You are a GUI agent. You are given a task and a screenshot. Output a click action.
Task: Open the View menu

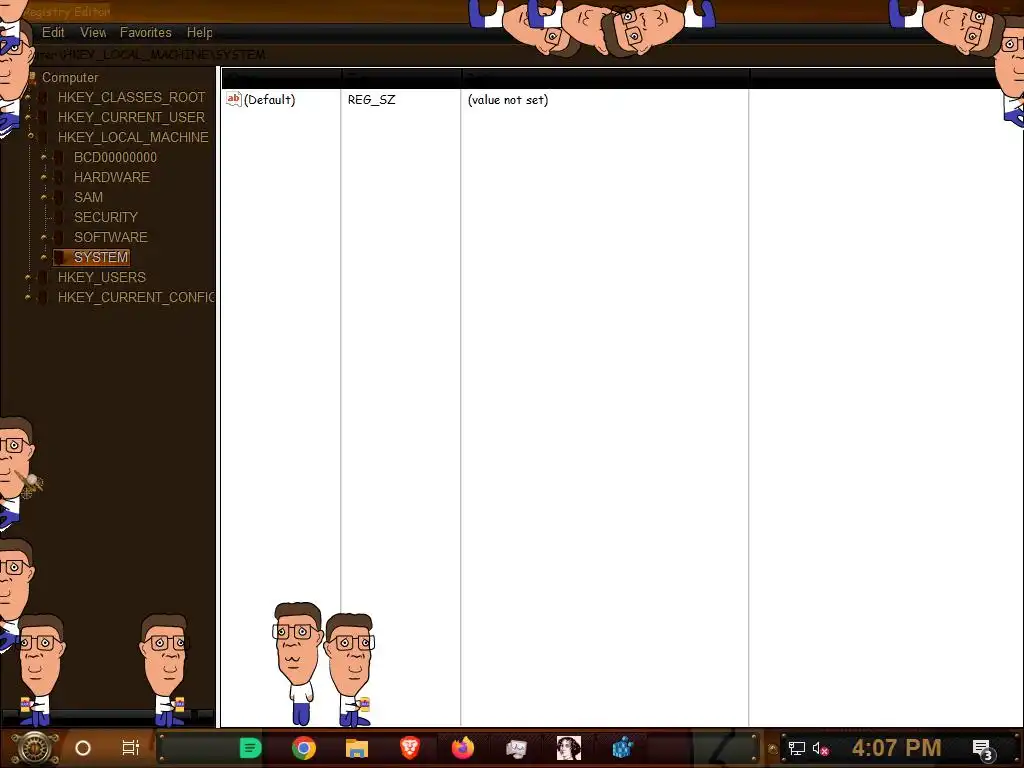(93, 32)
